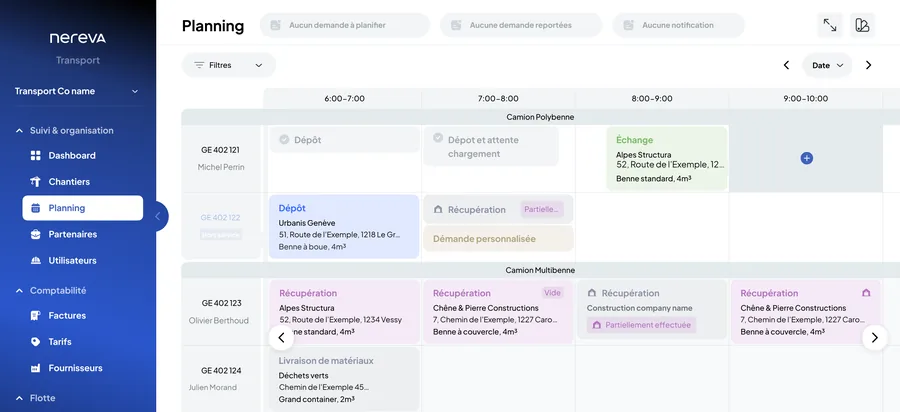The image size is (900, 412).
Task: Click the Chantiers crane icon
Action: click(x=36, y=182)
